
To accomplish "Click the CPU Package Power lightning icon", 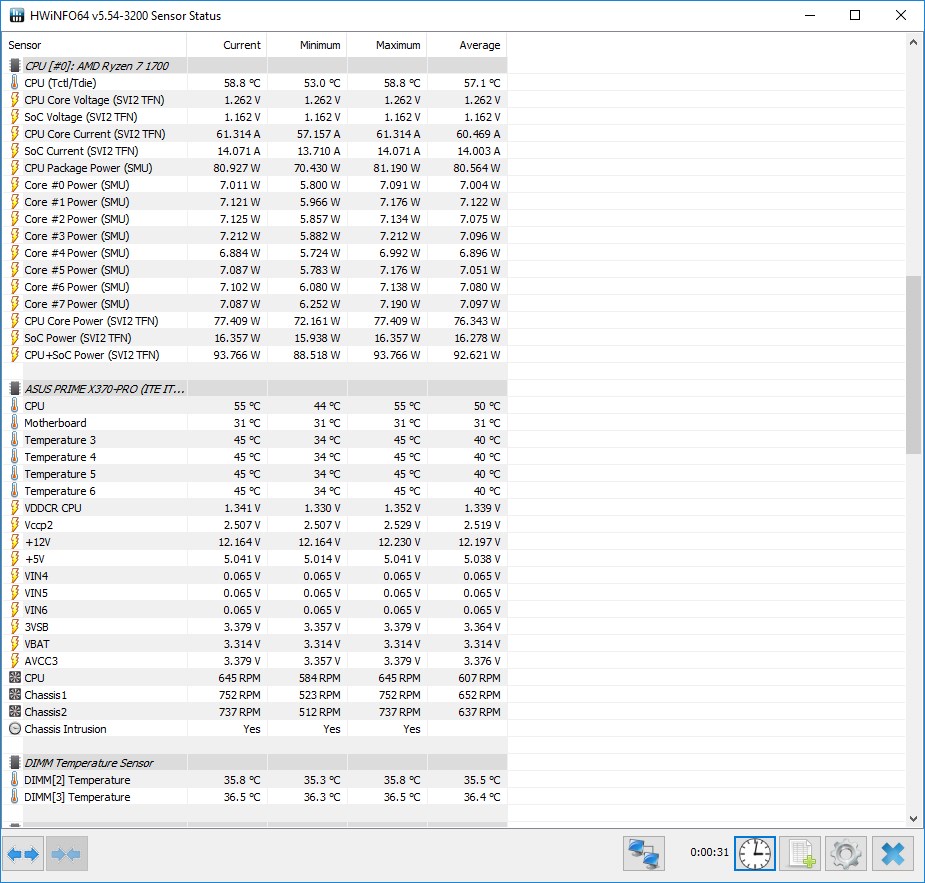I will (15, 168).
